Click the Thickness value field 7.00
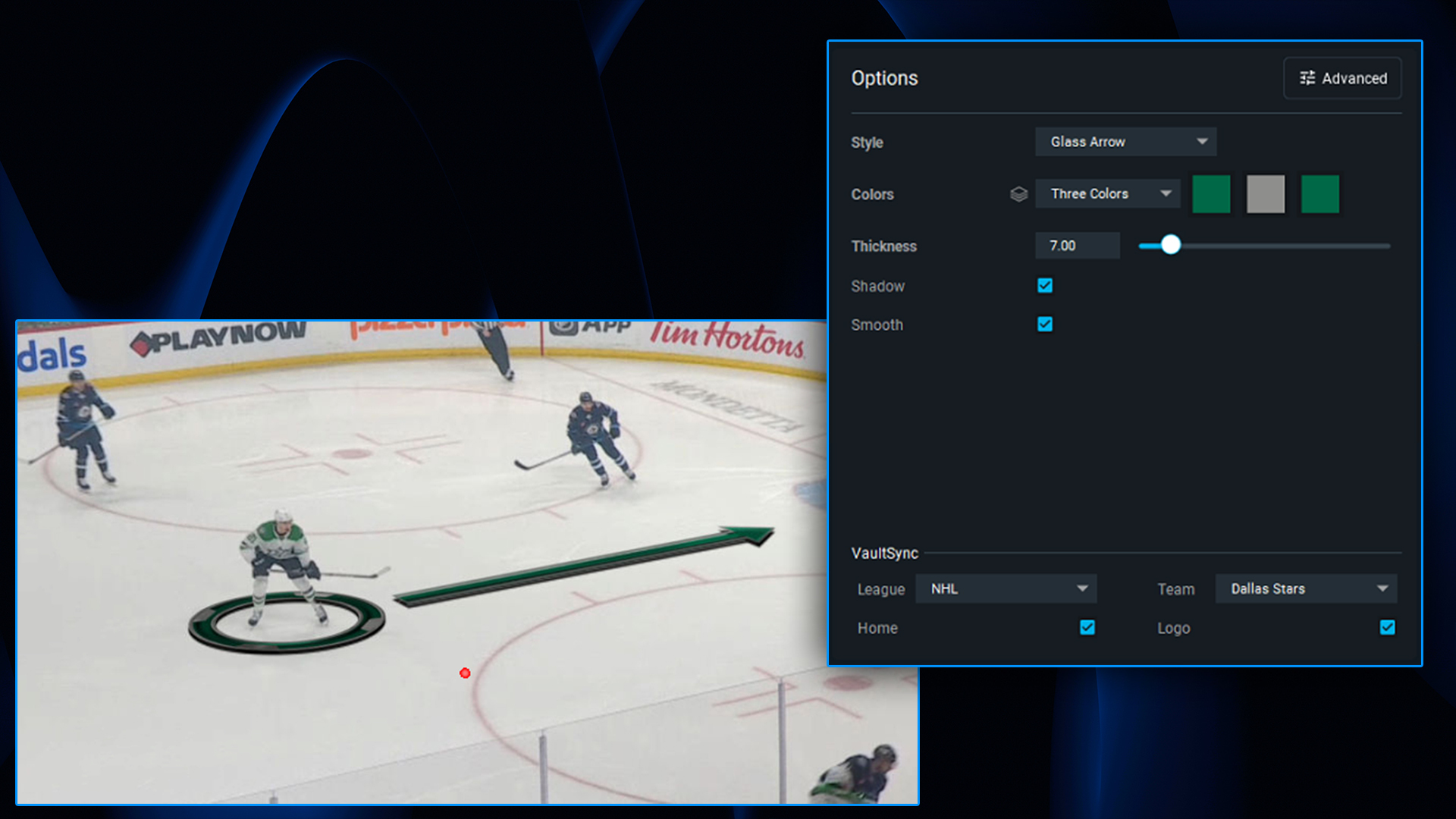1456x819 pixels. [x=1077, y=246]
